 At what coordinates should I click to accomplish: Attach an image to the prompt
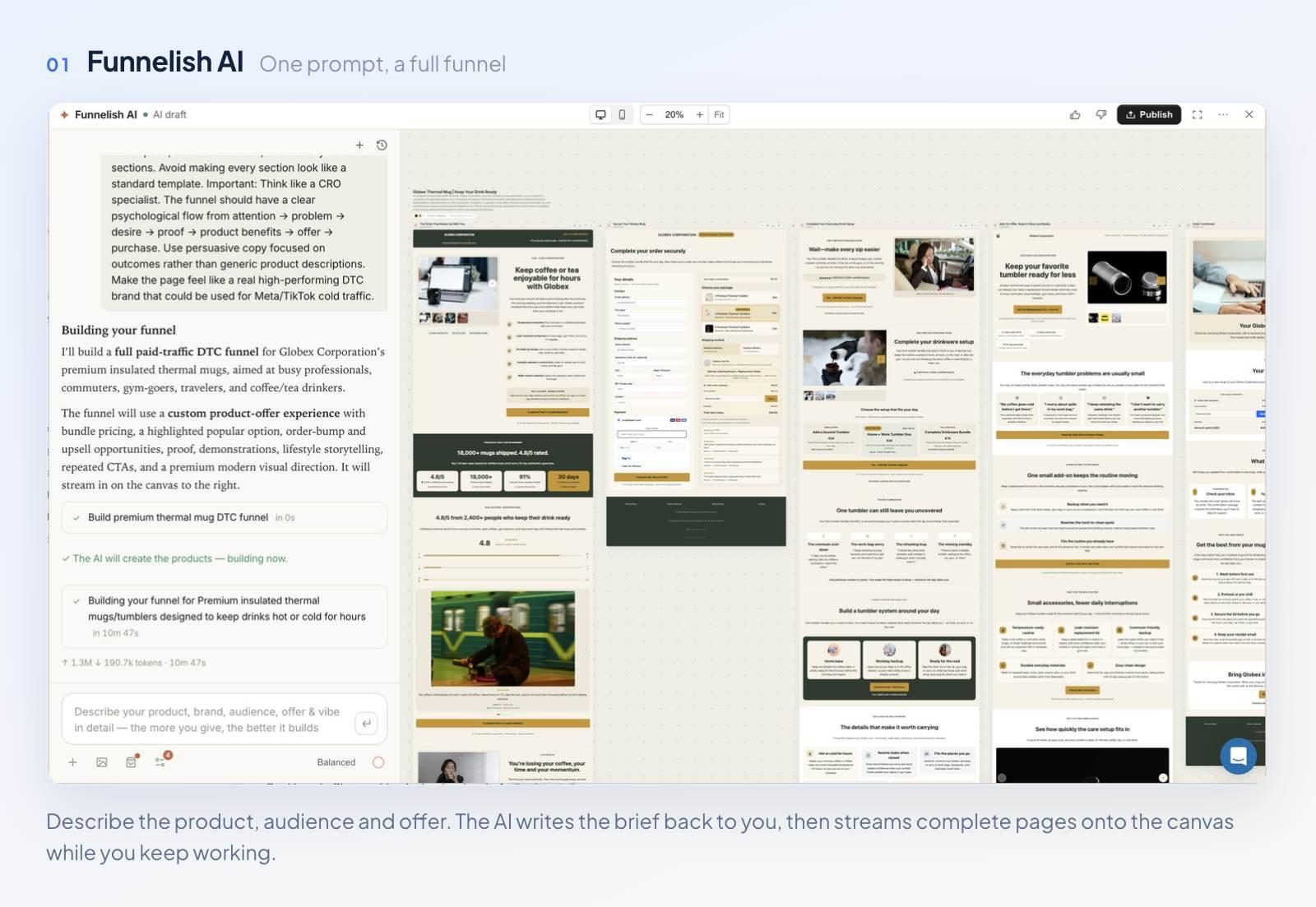click(x=102, y=762)
